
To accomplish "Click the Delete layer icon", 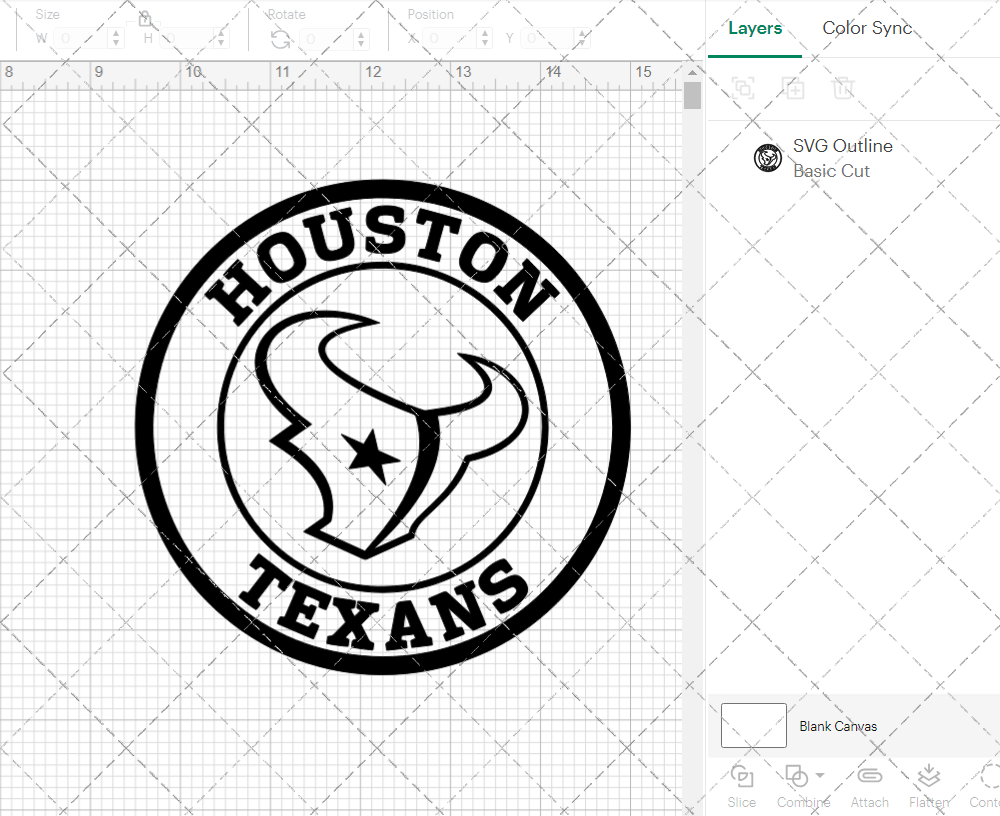I will pos(844,88).
